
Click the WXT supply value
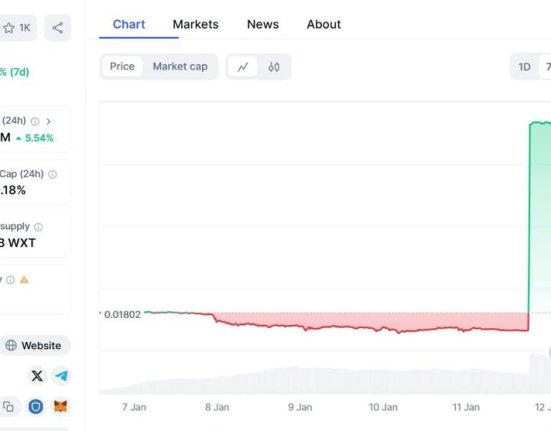coord(18,243)
